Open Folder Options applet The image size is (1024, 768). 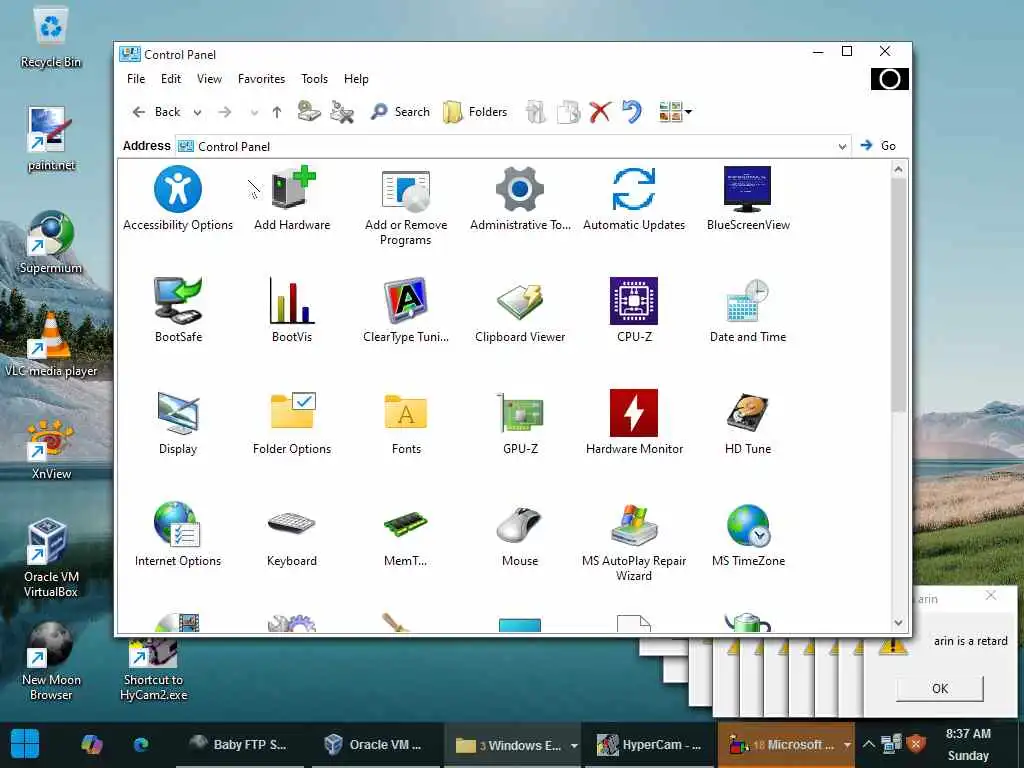pyautogui.click(x=292, y=423)
